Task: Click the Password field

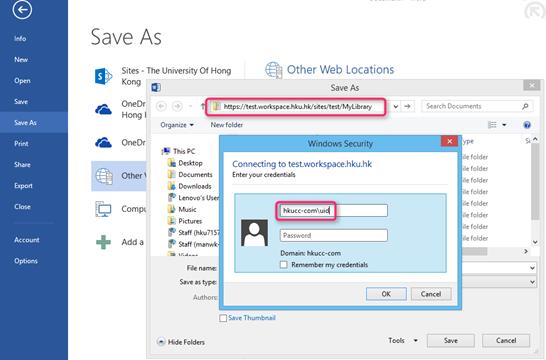Action: (x=334, y=235)
